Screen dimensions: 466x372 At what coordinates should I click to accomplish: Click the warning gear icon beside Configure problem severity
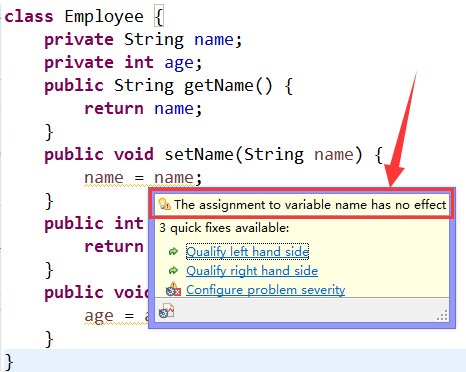(x=173, y=289)
